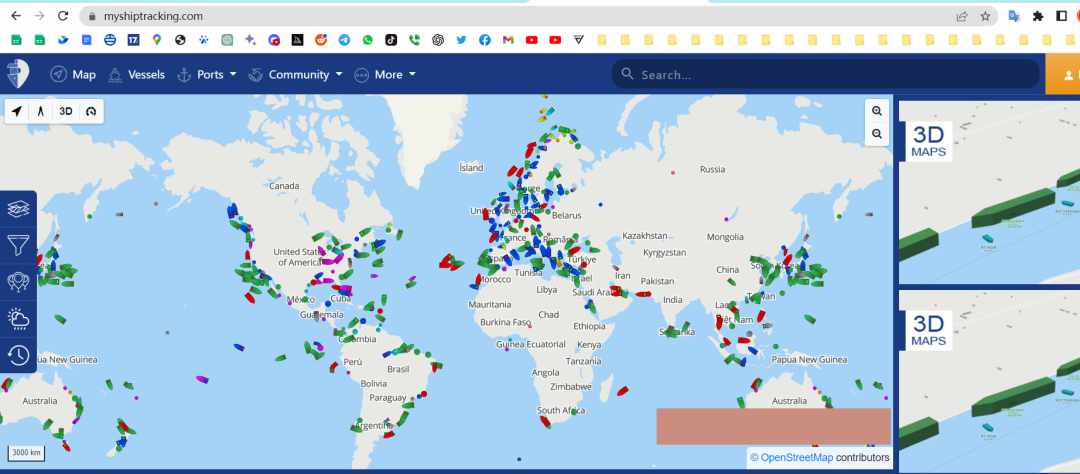Open the Map navigation item

coord(73,74)
